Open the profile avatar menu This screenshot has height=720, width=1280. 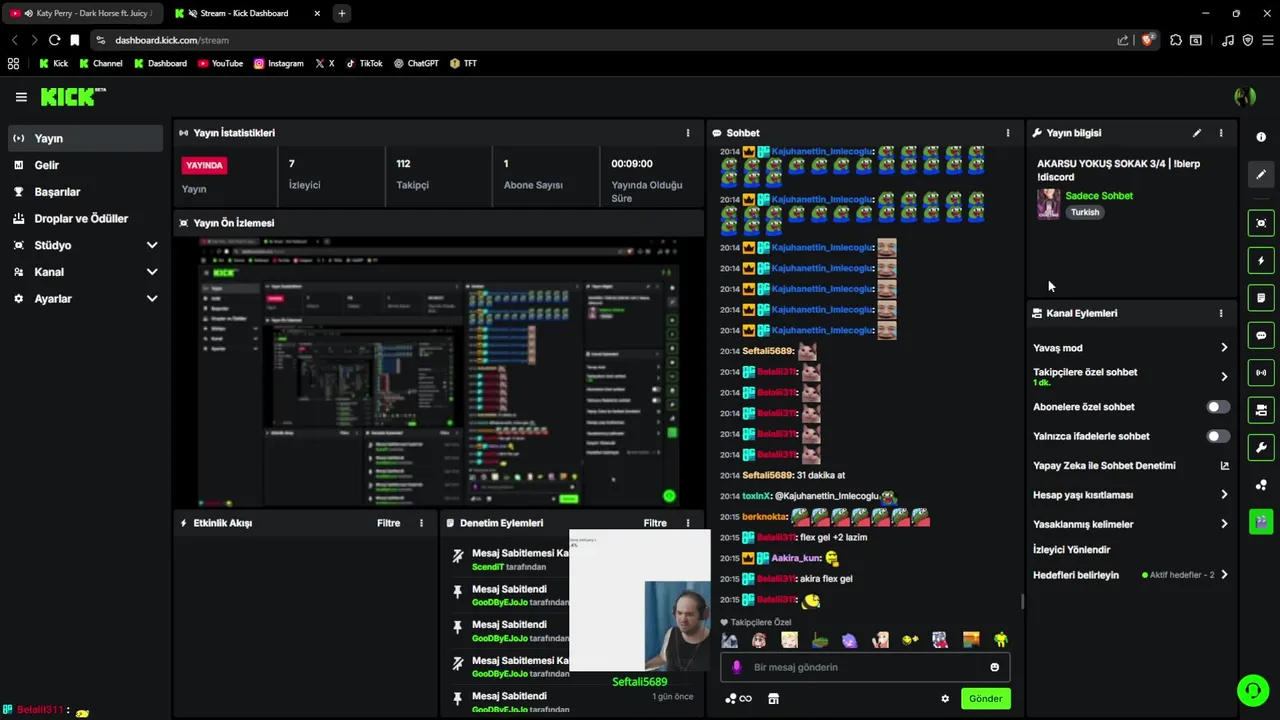click(x=1245, y=97)
